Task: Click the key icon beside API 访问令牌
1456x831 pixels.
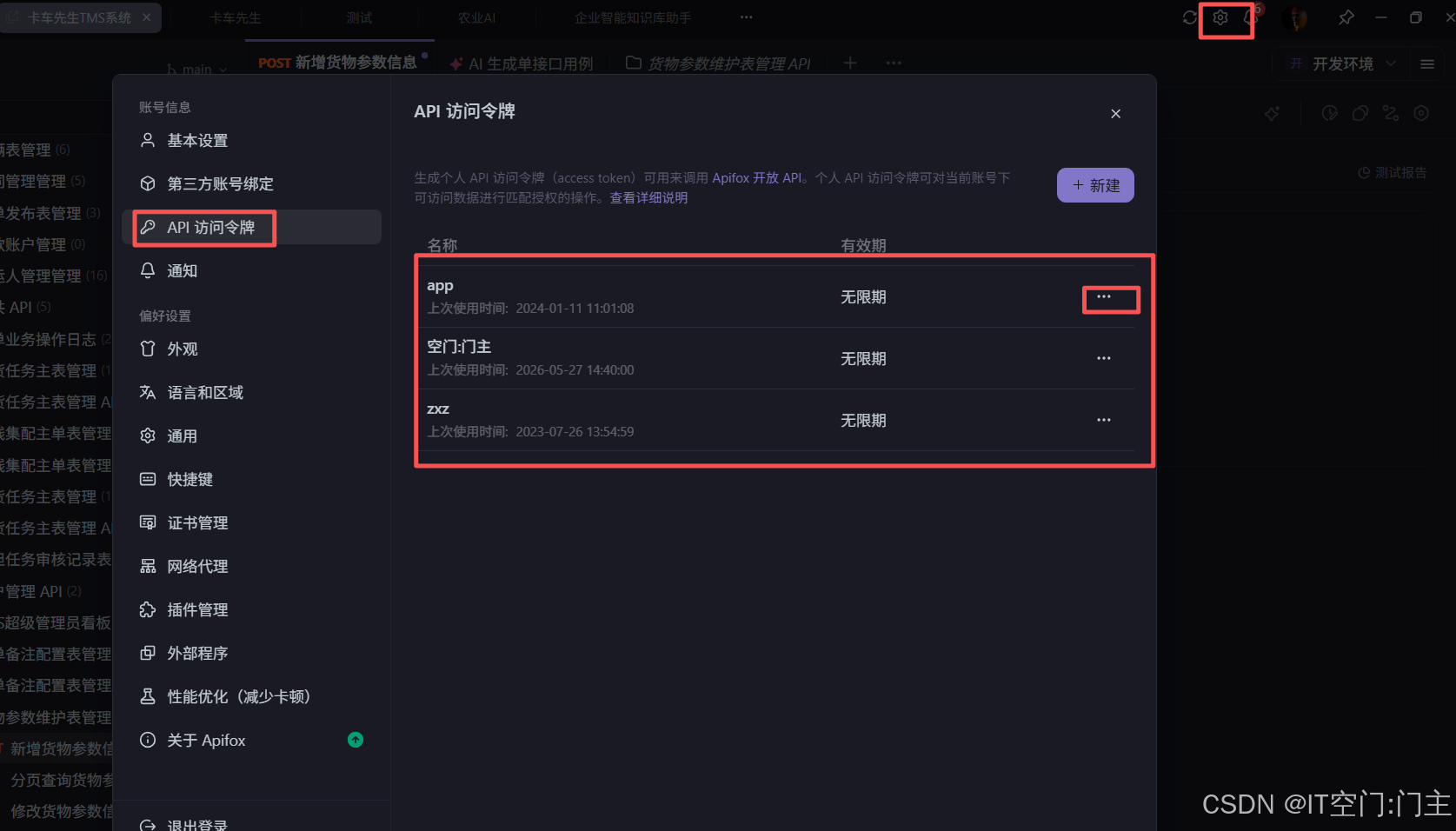Action: pyautogui.click(x=148, y=227)
